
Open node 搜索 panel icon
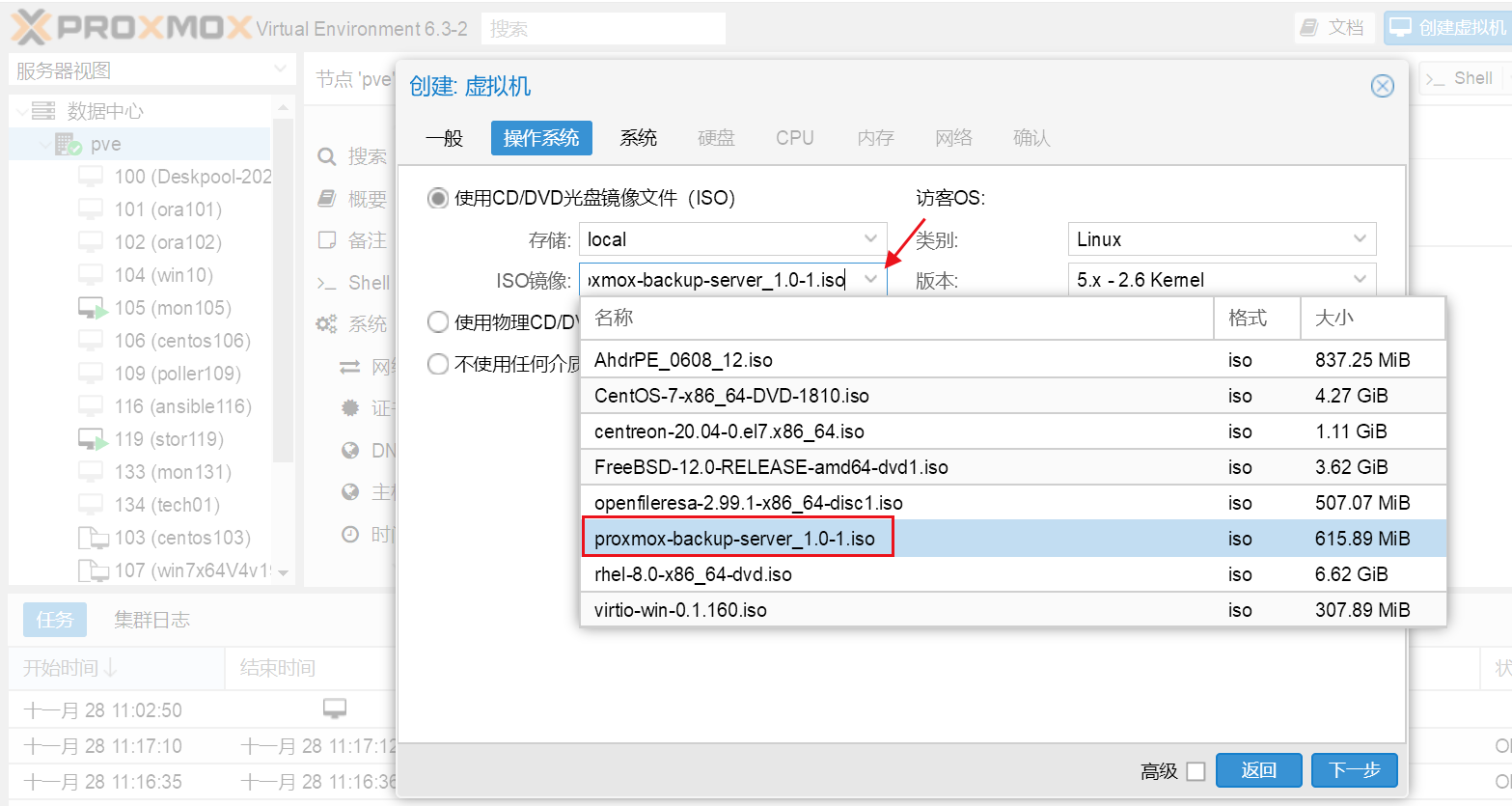327,156
